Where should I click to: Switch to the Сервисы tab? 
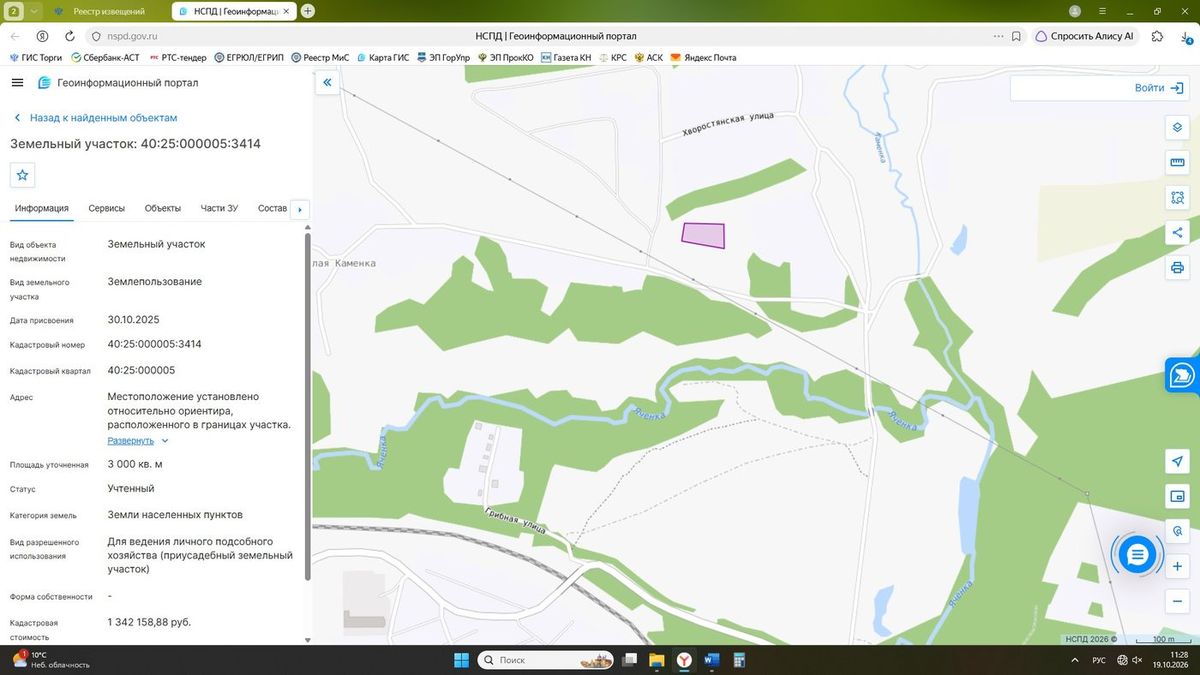pos(107,208)
